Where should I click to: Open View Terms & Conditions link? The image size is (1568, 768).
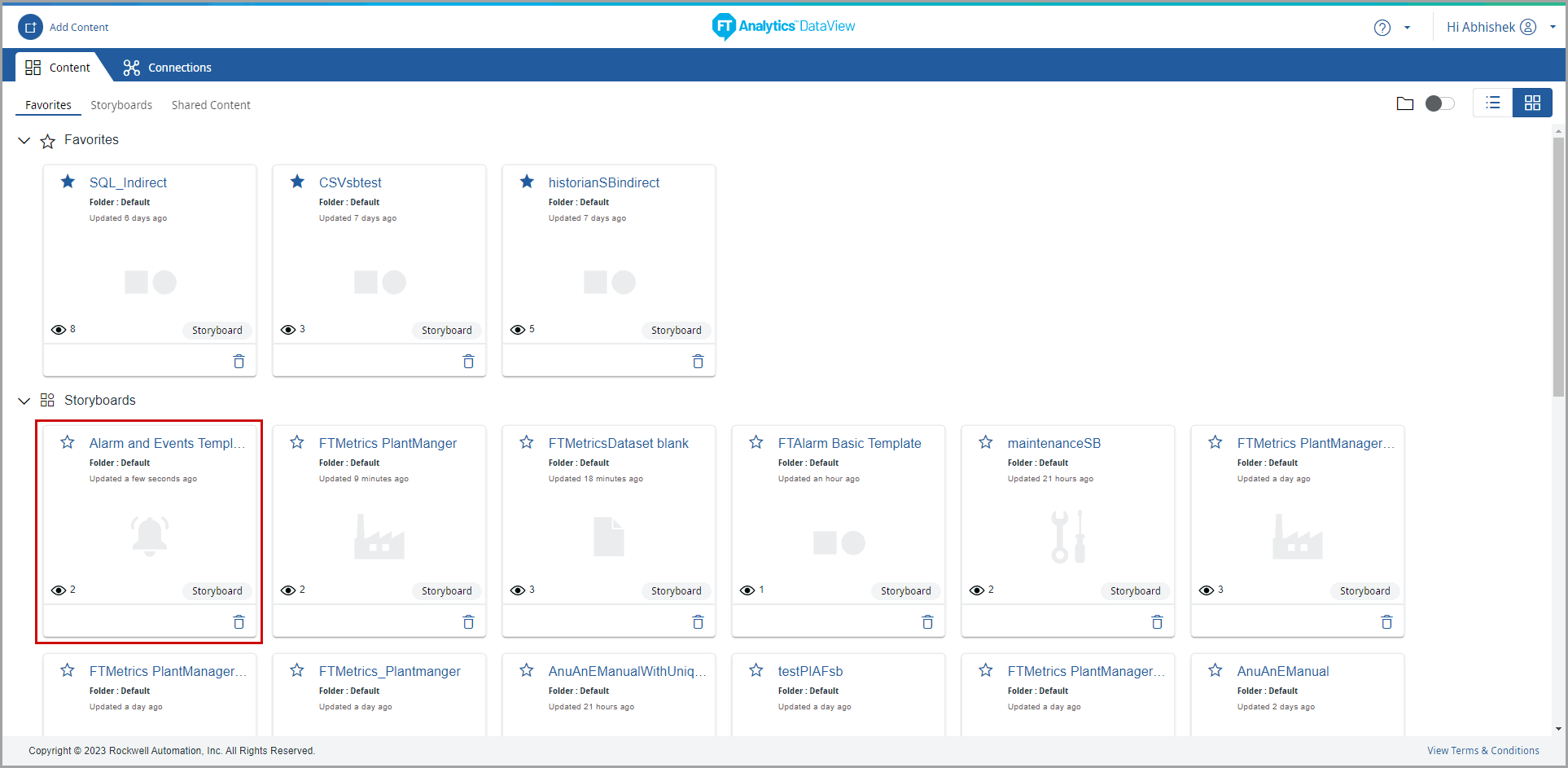click(x=1483, y=751)
